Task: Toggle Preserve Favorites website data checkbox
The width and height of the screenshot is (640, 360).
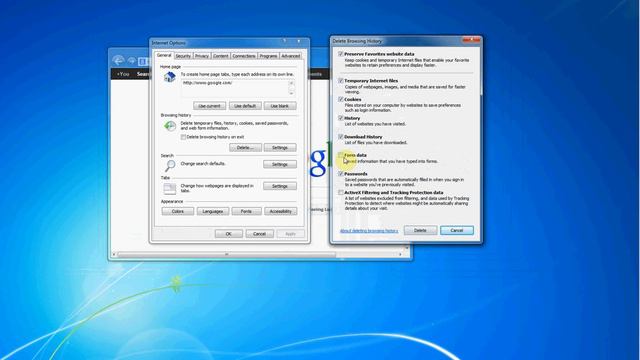Action: pyautogui.click(x=340, y=54)
